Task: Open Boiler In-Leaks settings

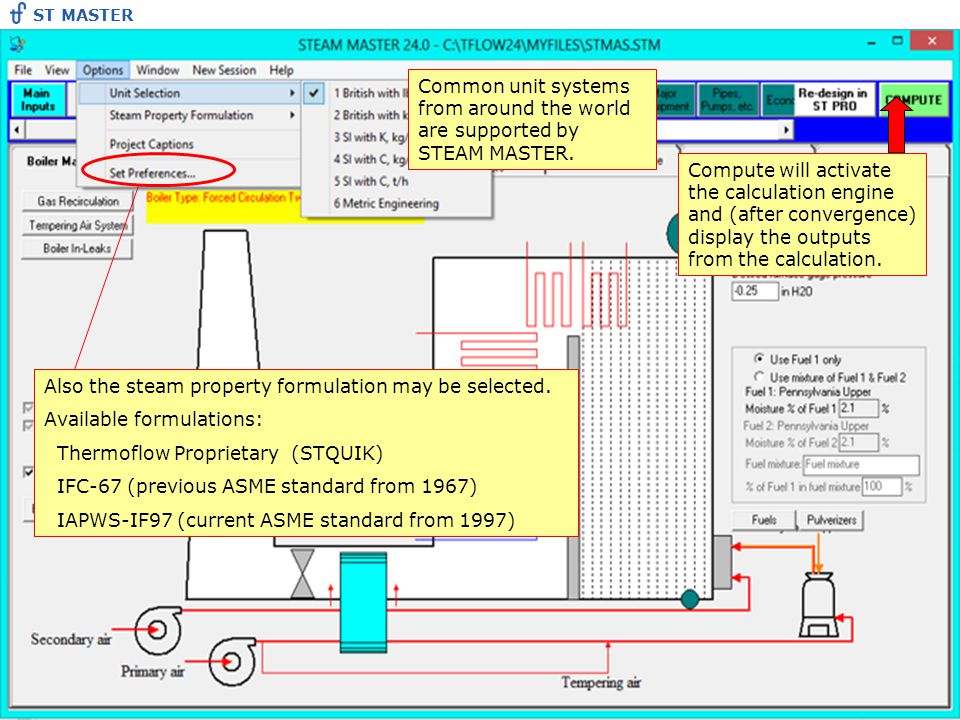Action: coord(78,249)
